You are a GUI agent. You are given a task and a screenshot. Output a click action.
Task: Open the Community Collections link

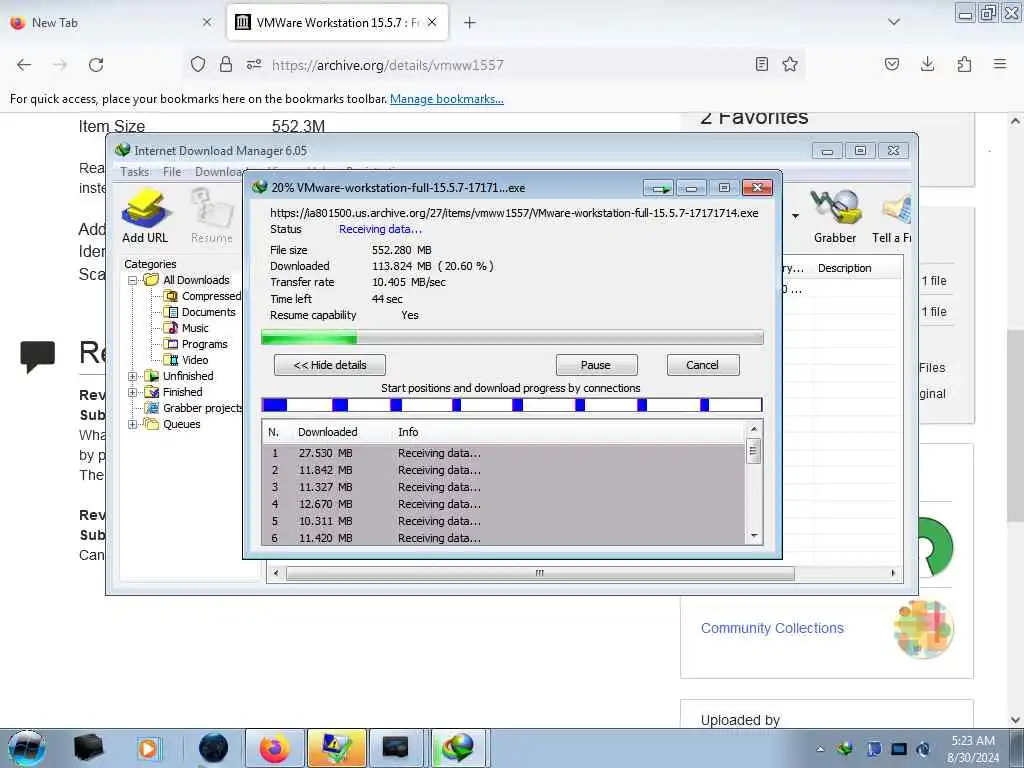pos(772,628)
